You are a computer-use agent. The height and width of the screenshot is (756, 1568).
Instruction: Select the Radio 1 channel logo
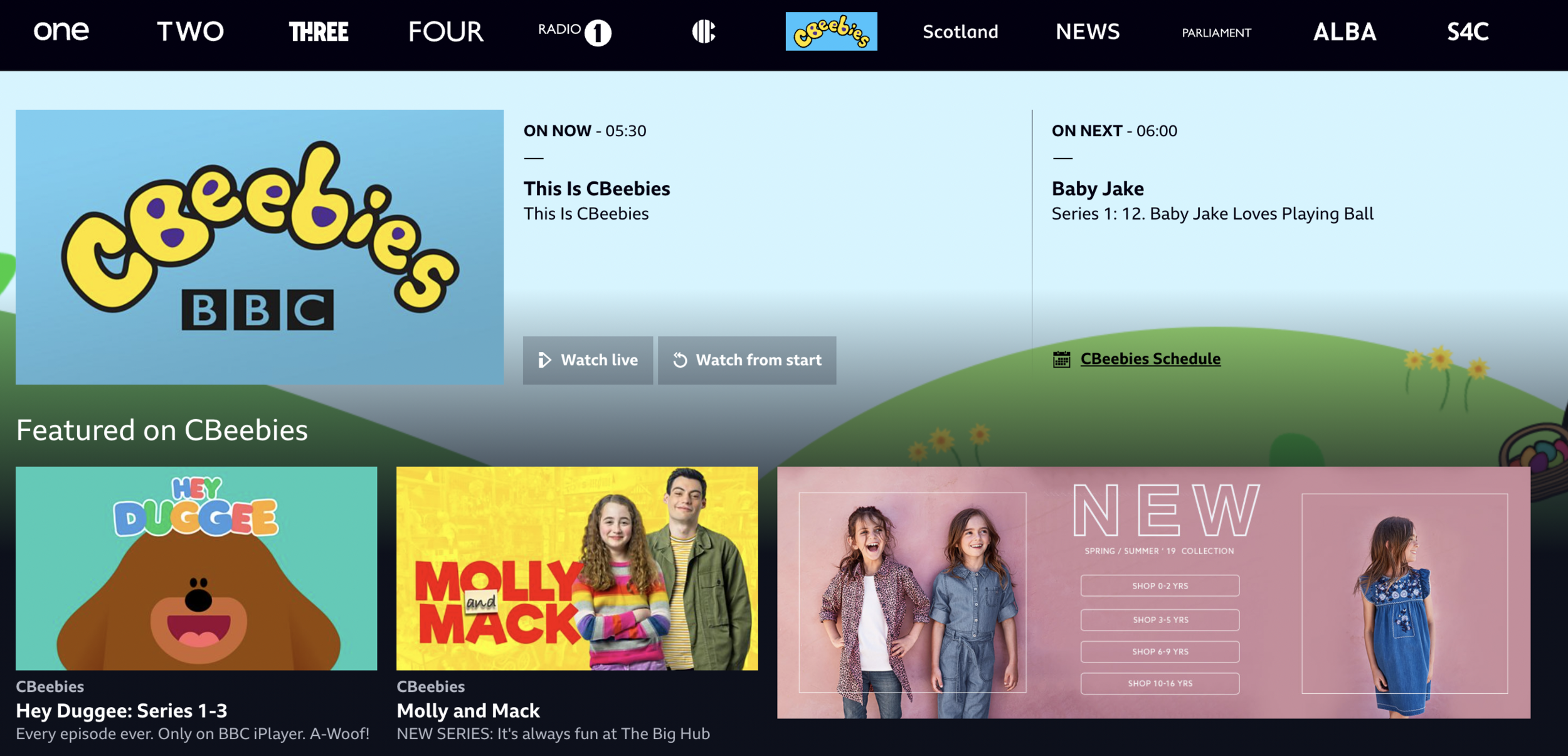pyautogui.click(x=575, y=31)
